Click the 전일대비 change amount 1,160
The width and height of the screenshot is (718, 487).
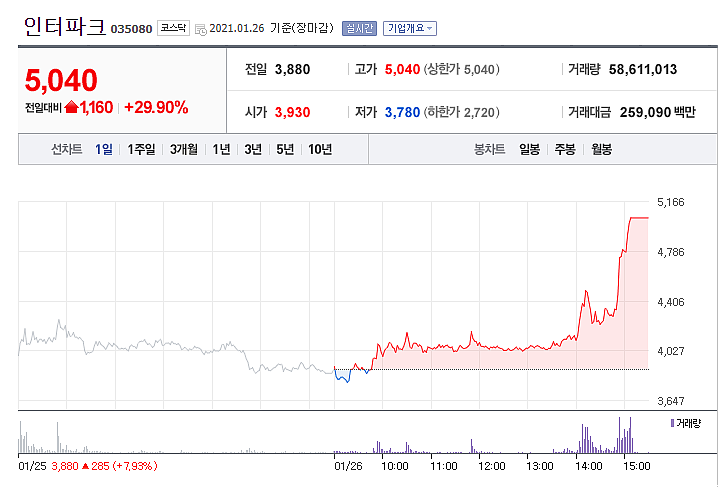96,108
